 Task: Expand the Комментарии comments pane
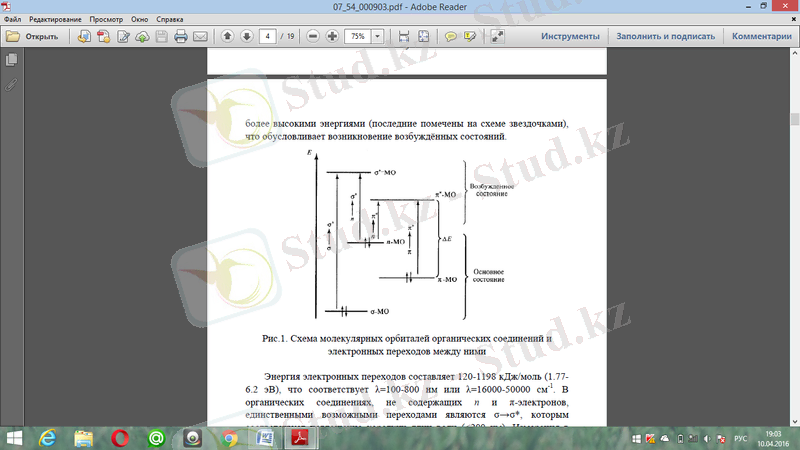click(x=761, y=37)
